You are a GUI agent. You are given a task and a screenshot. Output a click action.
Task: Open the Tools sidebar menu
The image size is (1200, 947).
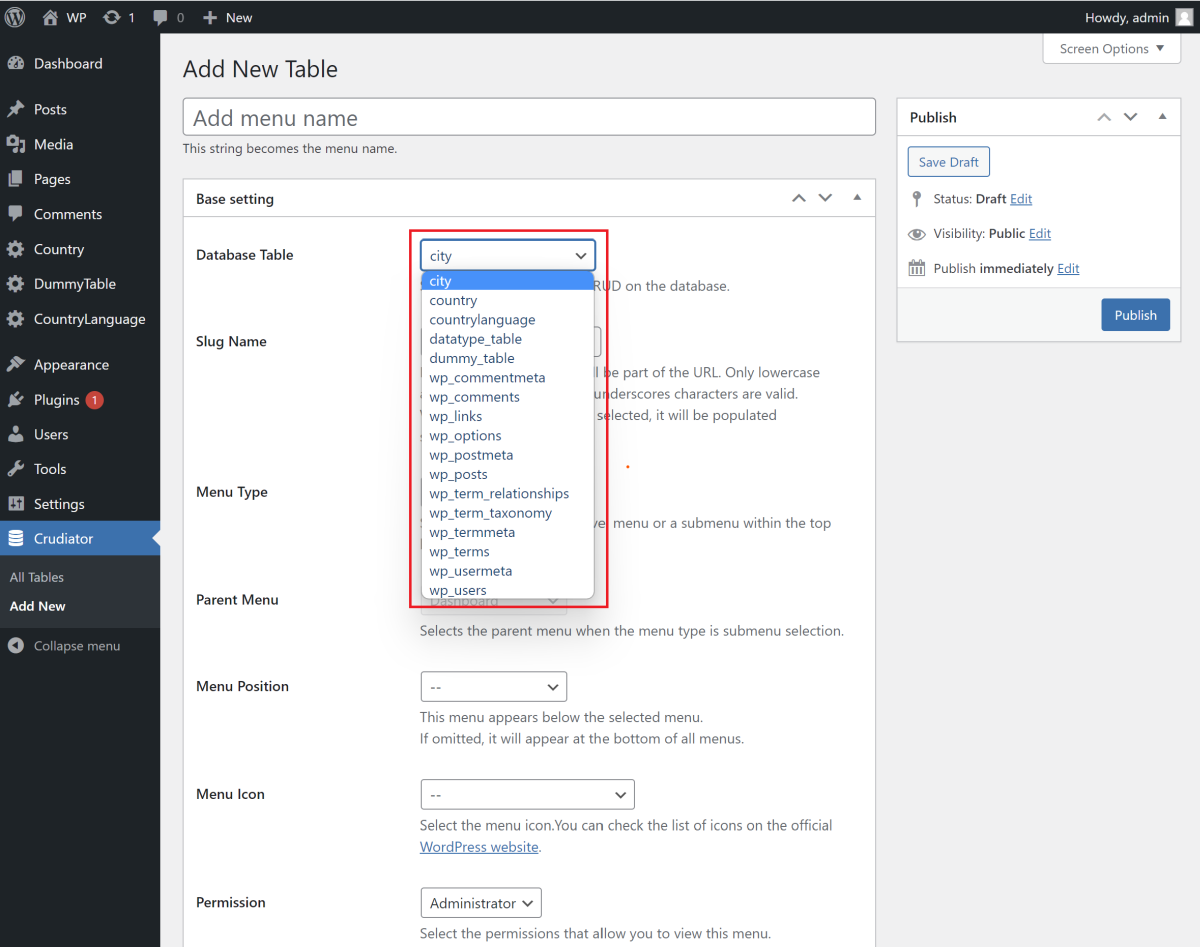pyautogui.click(x=50, y=469)
